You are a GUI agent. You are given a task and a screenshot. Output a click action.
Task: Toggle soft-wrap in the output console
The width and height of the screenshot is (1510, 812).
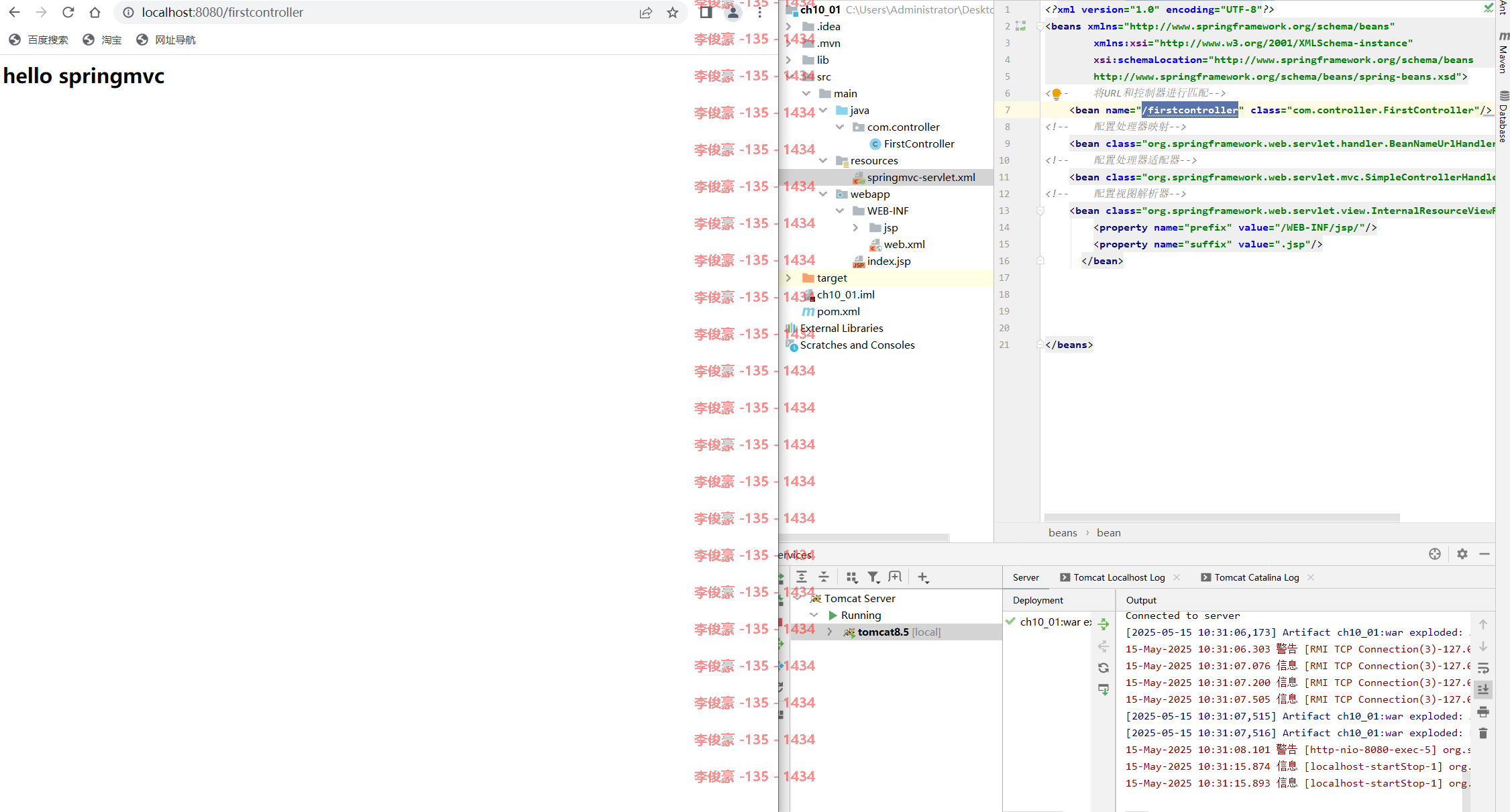click(1483, 668)
